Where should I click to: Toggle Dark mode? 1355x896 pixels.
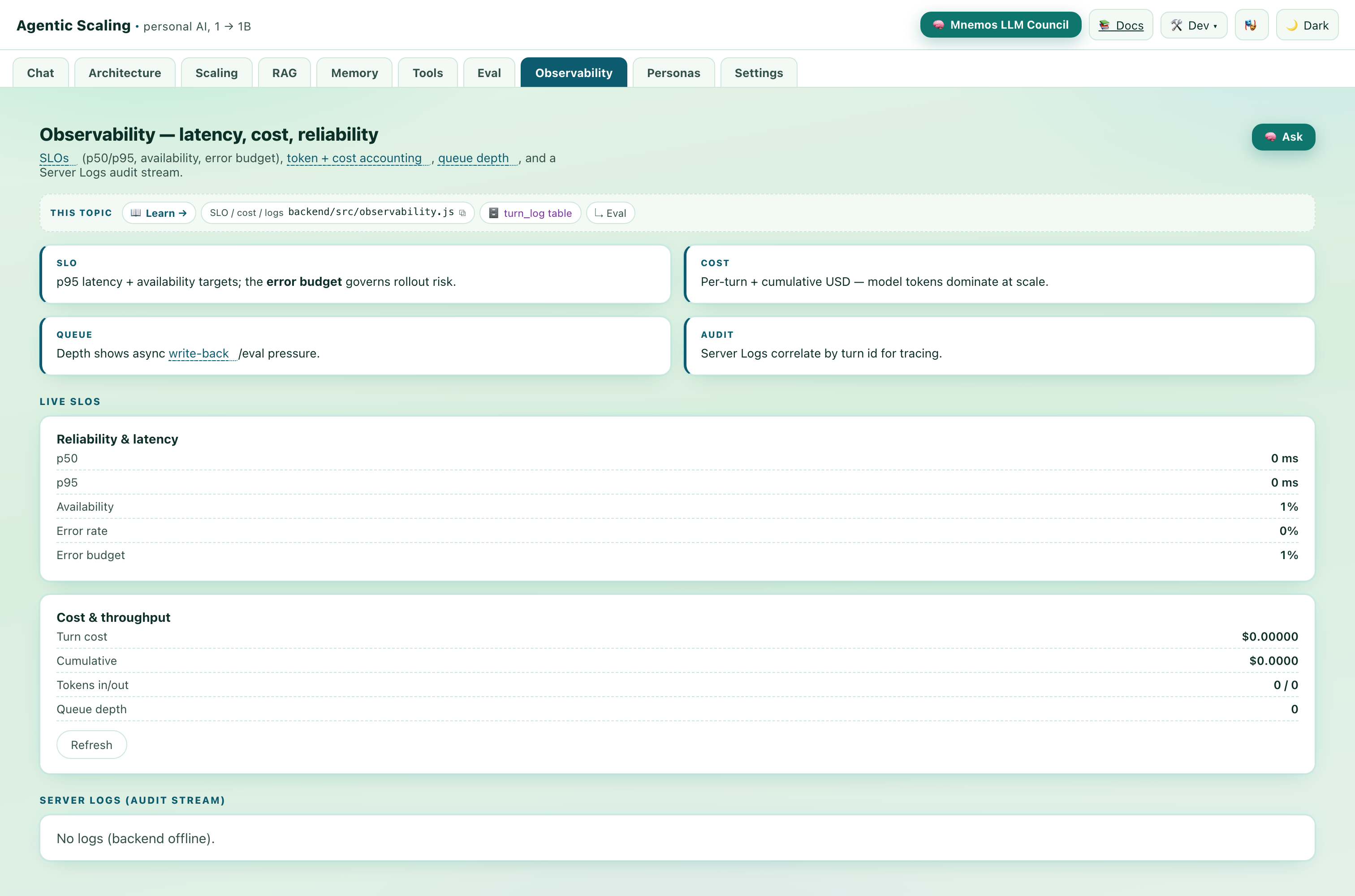point(1307,25)
